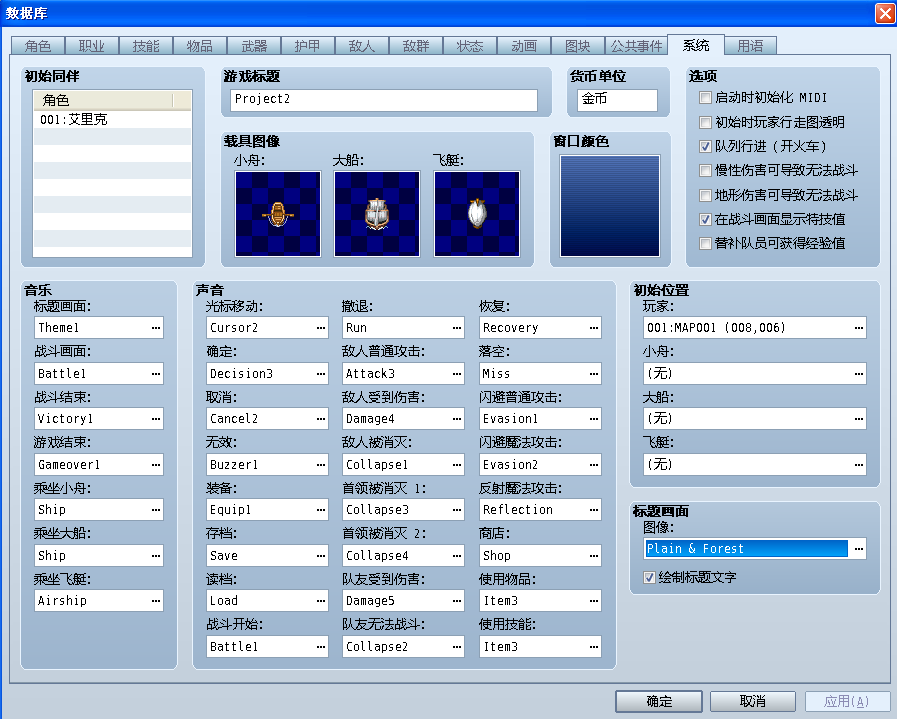The image size is (897, 719).
Task: Browse the Airship riding music
Action: (156, 601)
